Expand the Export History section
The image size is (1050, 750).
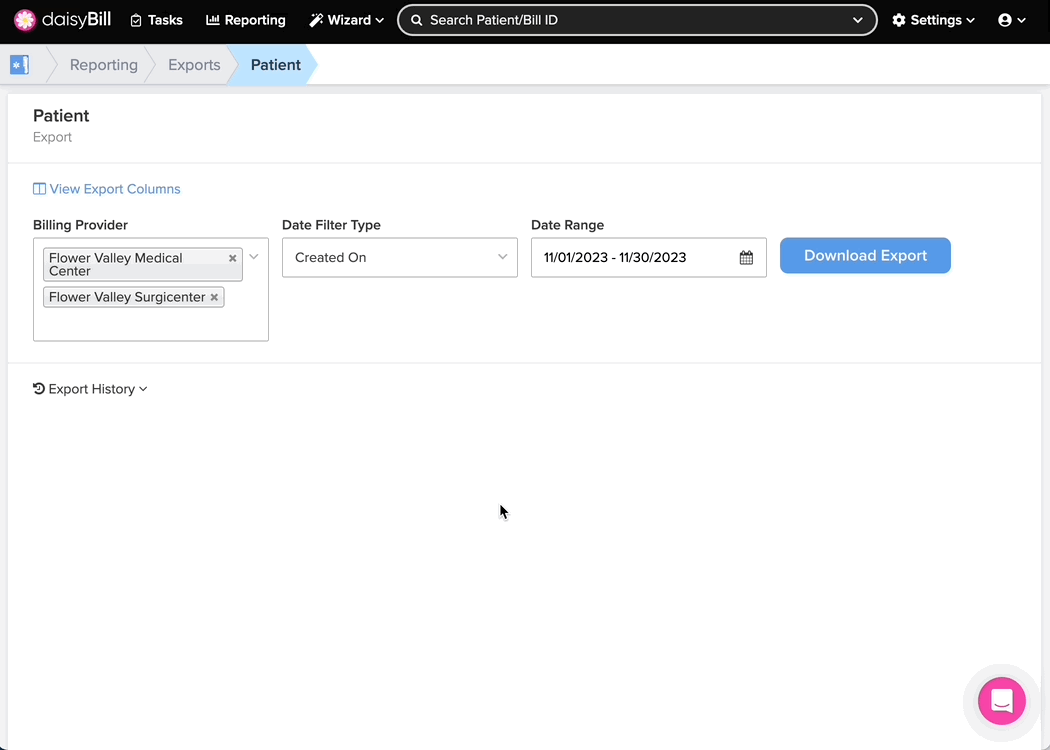pos(90,389)
